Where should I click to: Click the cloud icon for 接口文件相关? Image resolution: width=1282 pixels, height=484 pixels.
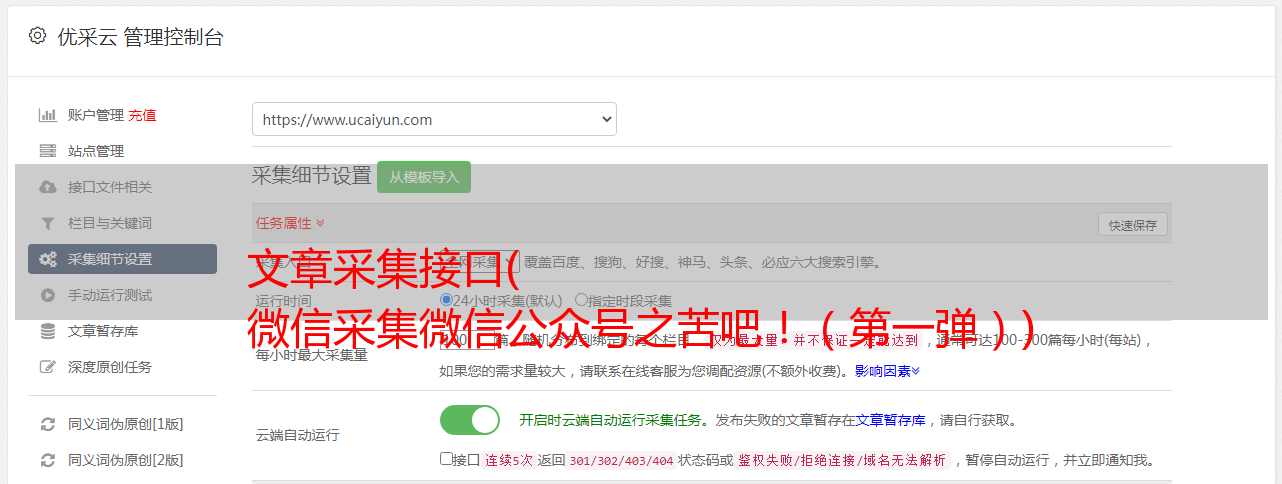point(47,187)
